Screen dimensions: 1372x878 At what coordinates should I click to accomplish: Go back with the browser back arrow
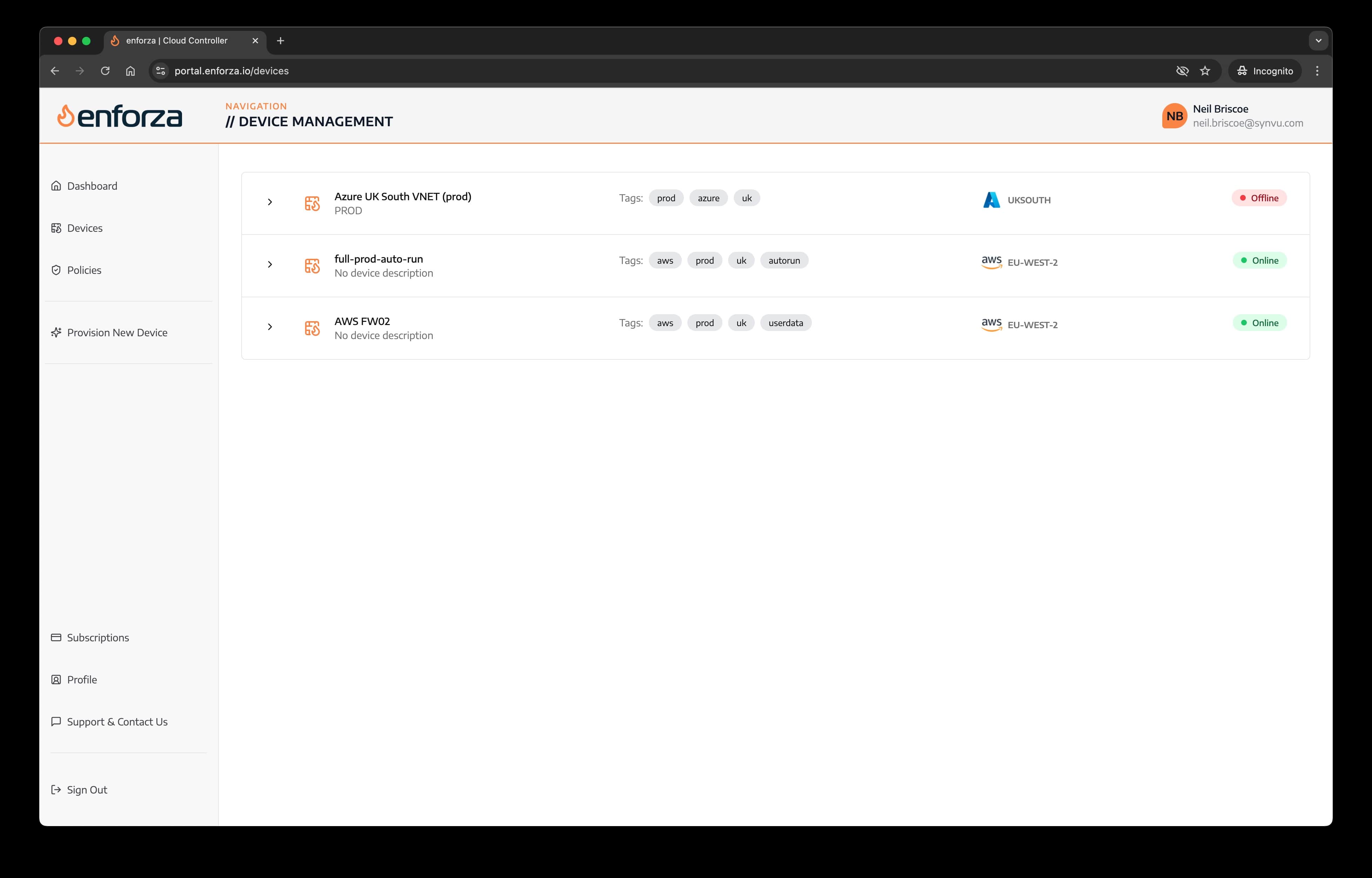pos(55,71)
